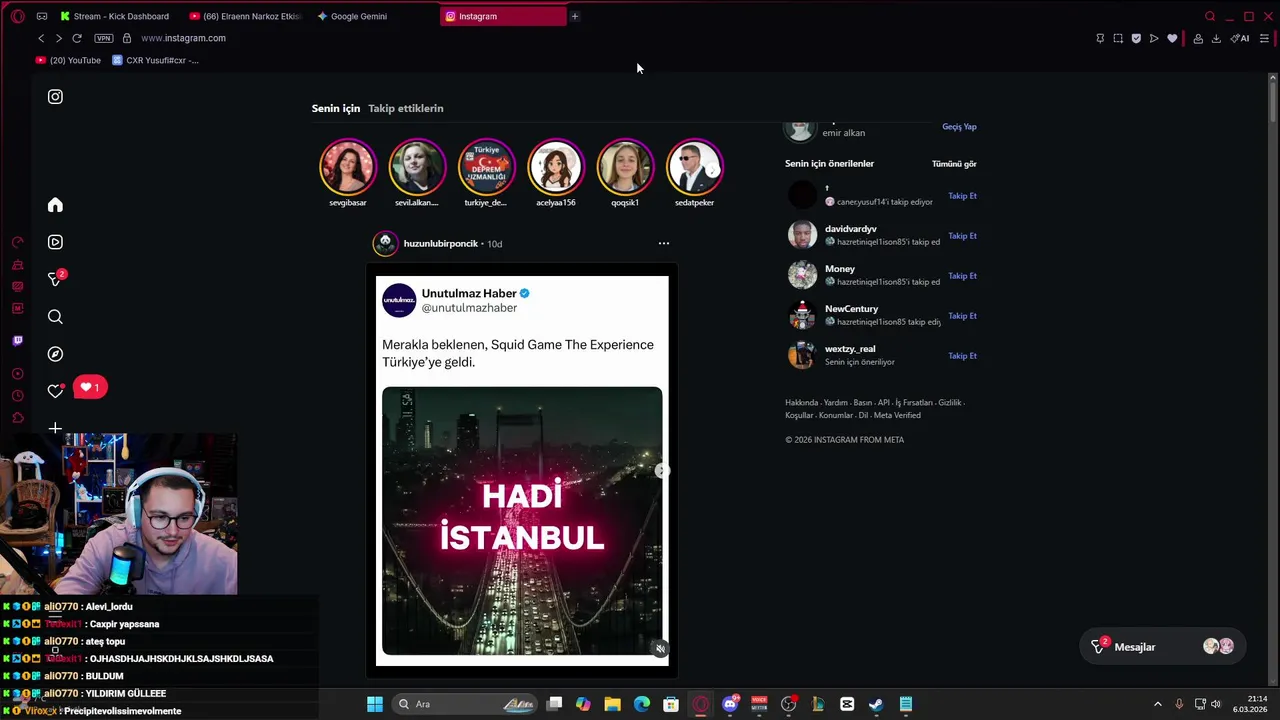The width and height of the screenshot is (1280, 720).
Task: Open the Opera profile account icon
Action: point(1198,38)
